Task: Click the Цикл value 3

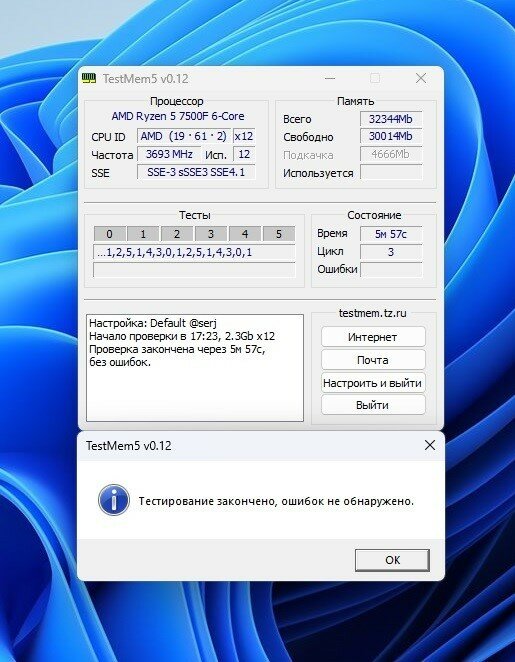Action: (391, 252)
